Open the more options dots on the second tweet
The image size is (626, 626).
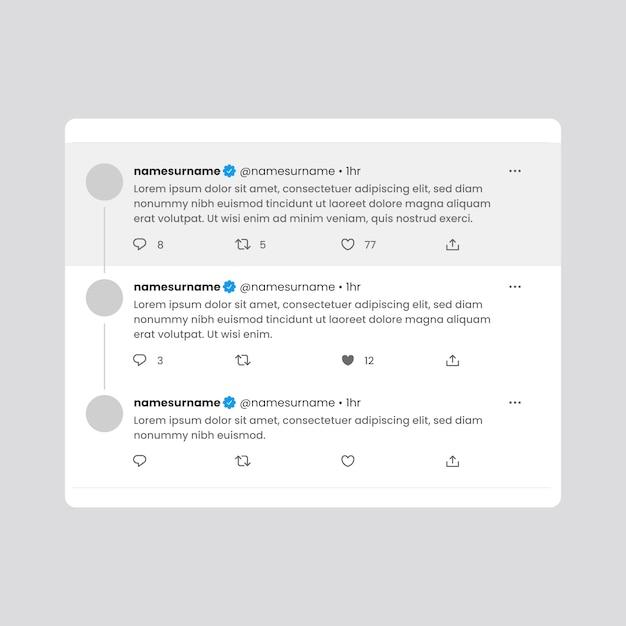click(515, 287)
